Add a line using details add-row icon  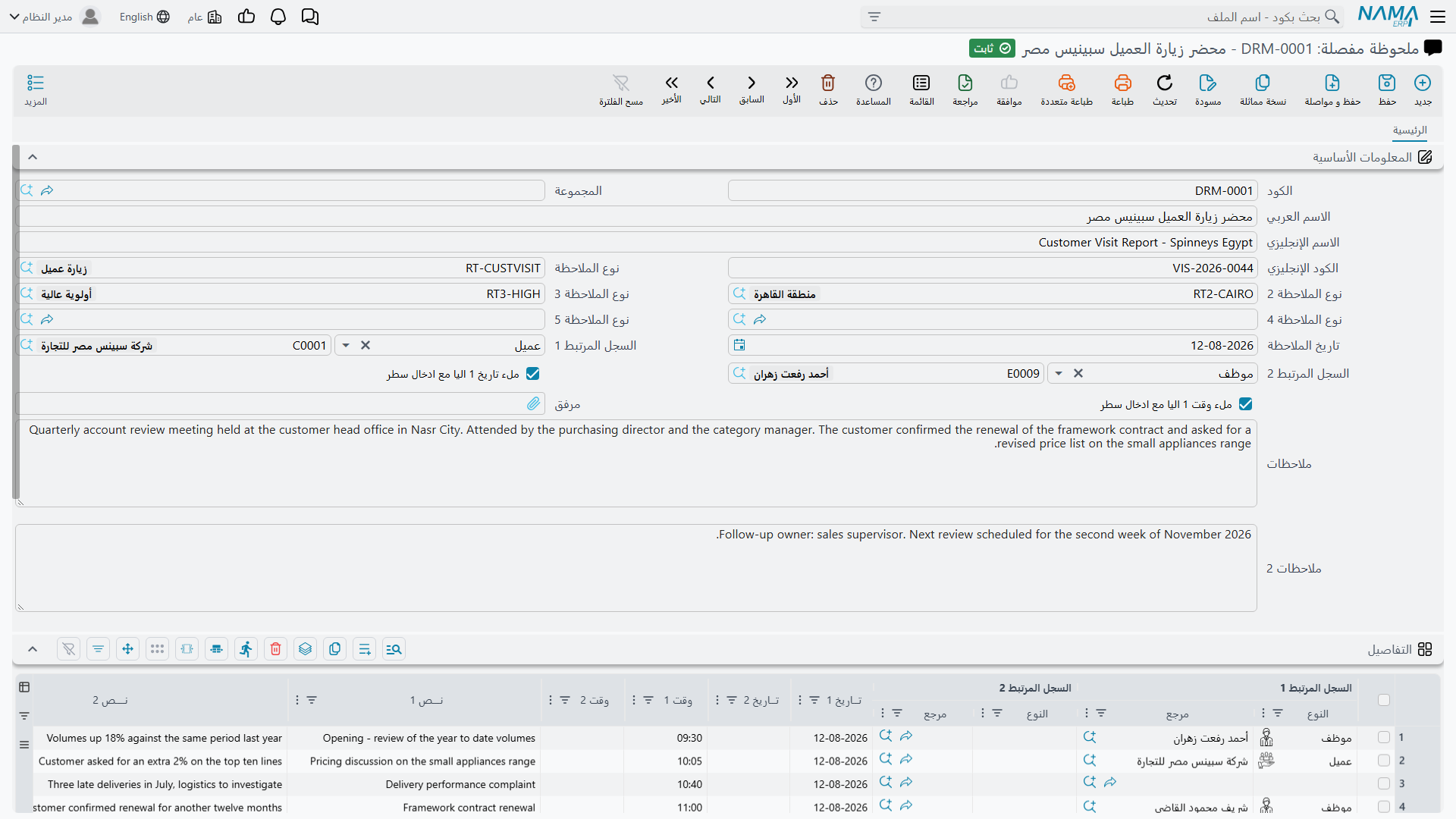click(x=365, y=649)
